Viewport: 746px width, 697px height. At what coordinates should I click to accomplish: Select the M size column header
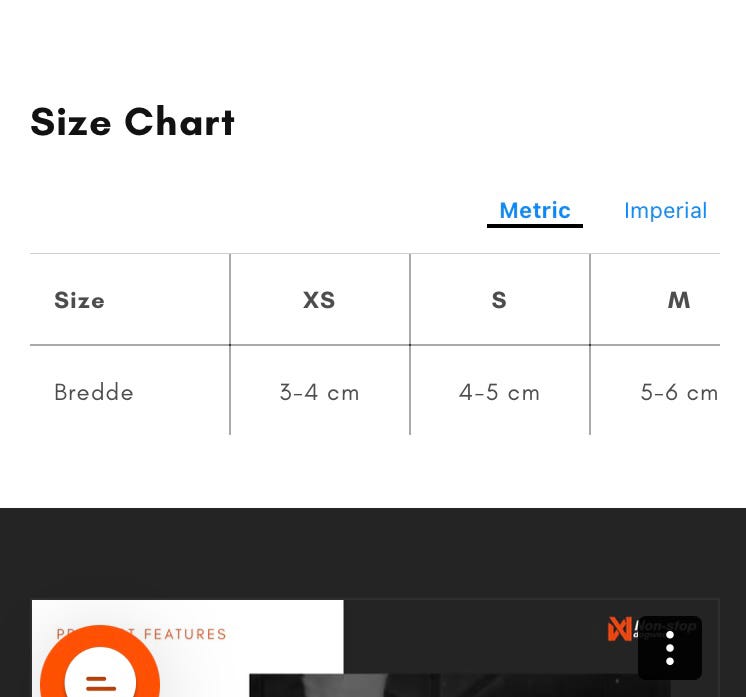tap(678, 300)
